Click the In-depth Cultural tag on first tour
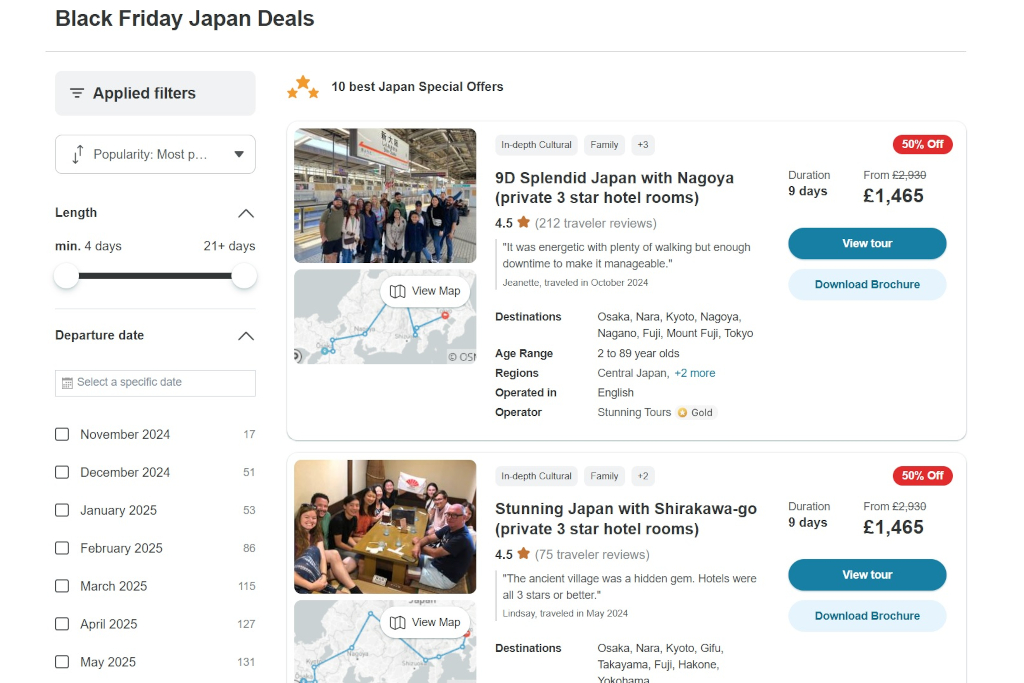The width and height of the screenshot is (1024, 683). [536, 145]
